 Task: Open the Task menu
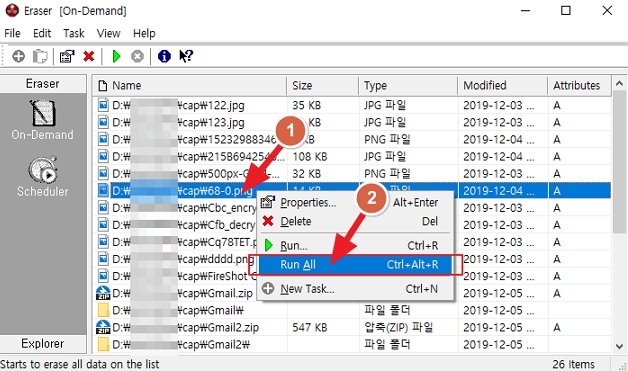tap(74, 33)
